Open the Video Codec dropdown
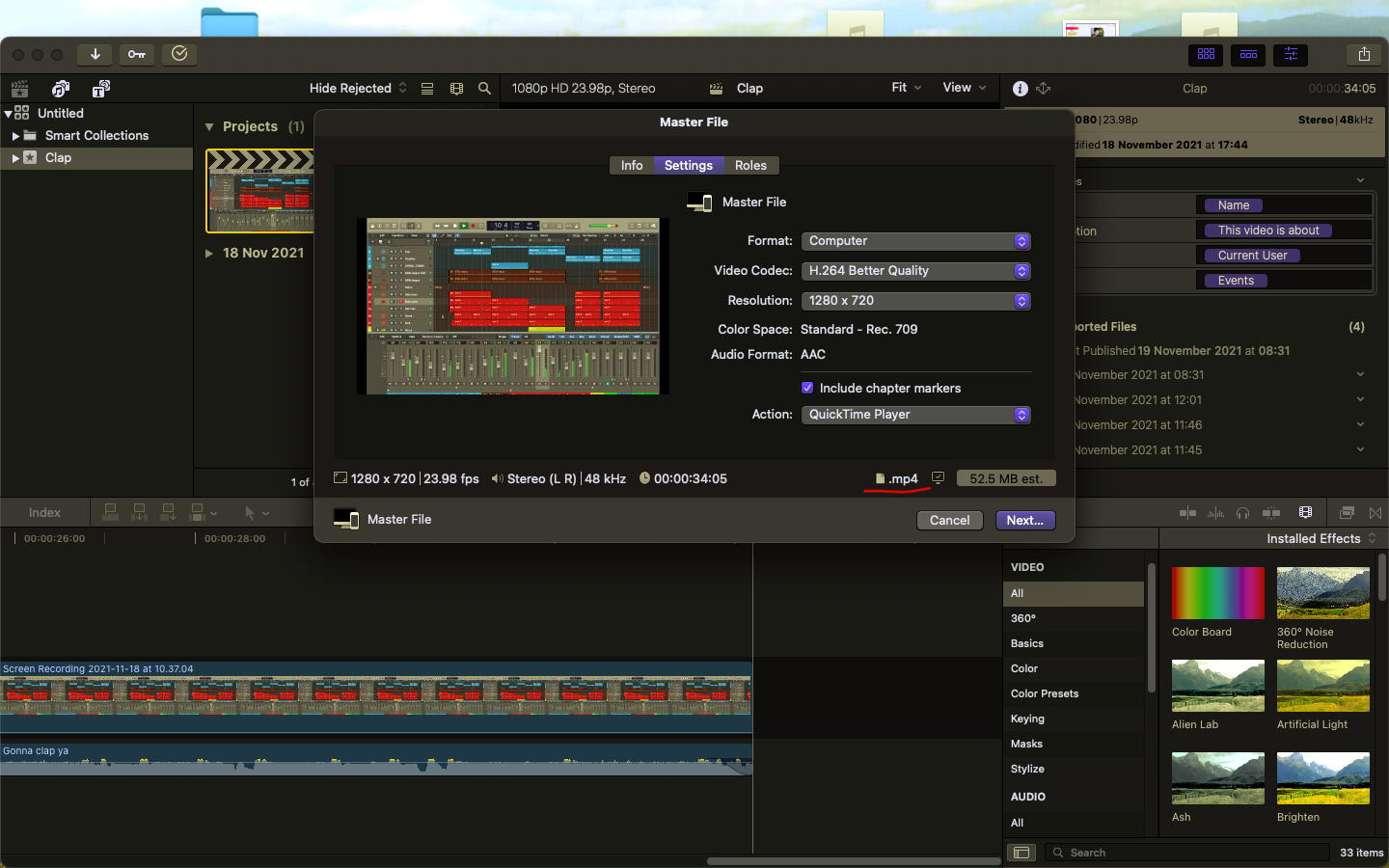This screenshot has width=1389, height=868. pos(915,271)
